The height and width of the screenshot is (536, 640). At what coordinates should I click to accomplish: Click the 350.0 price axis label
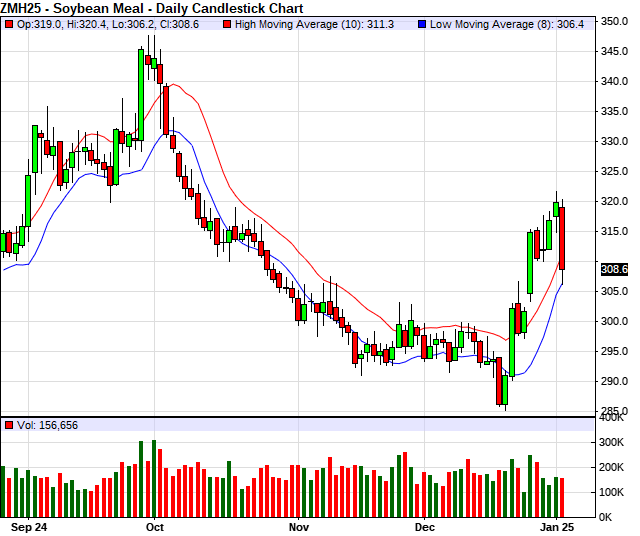[x=614, y=21]
